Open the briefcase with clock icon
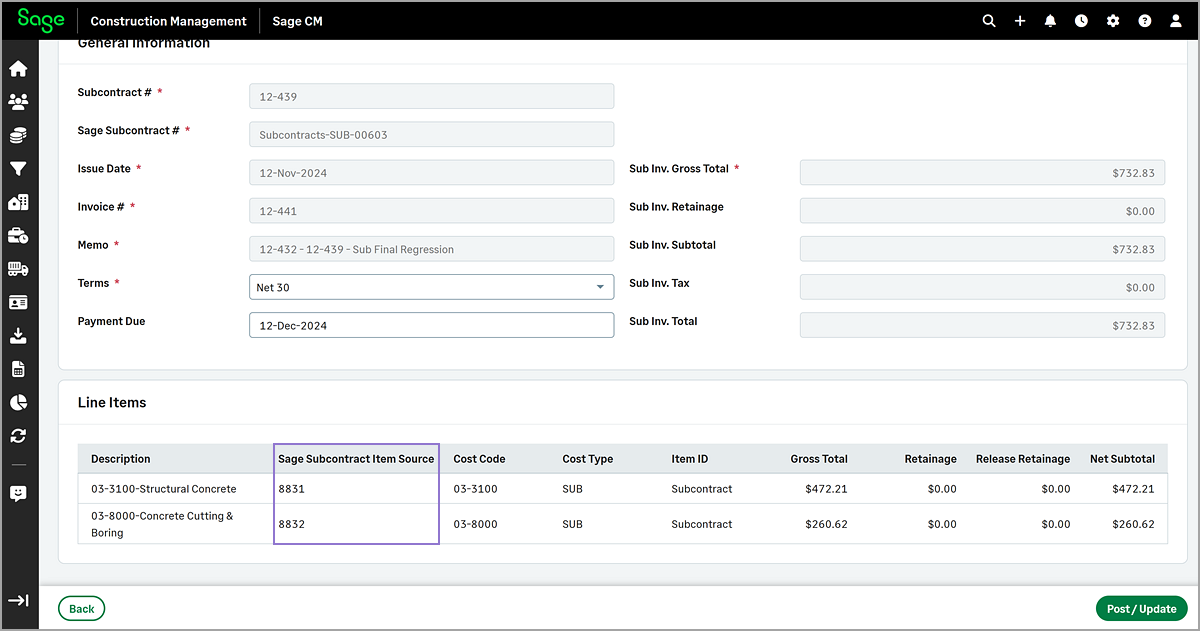1200x631 pixels. click(x=18, y=236)
